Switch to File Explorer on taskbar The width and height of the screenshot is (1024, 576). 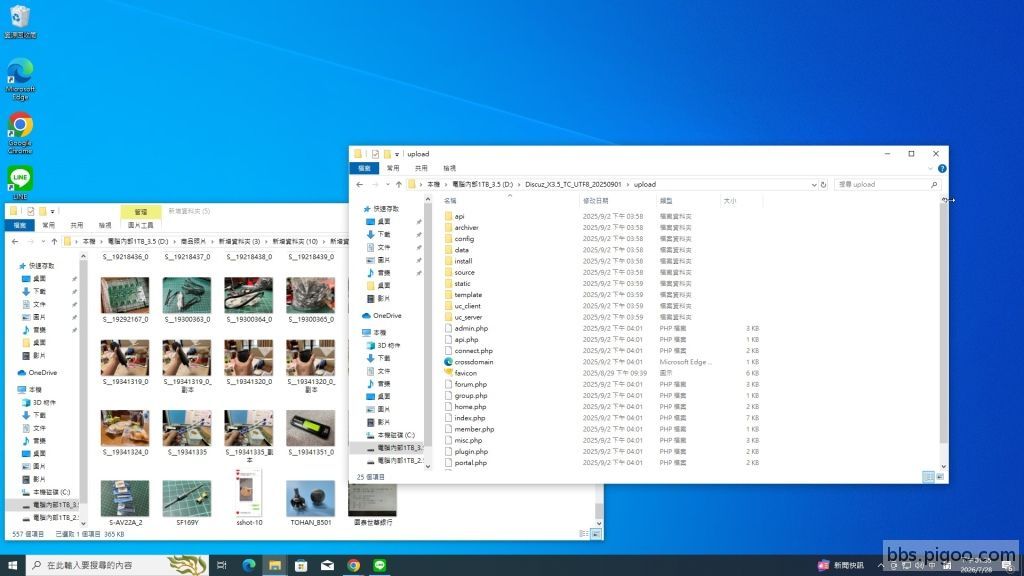(275, 565)
